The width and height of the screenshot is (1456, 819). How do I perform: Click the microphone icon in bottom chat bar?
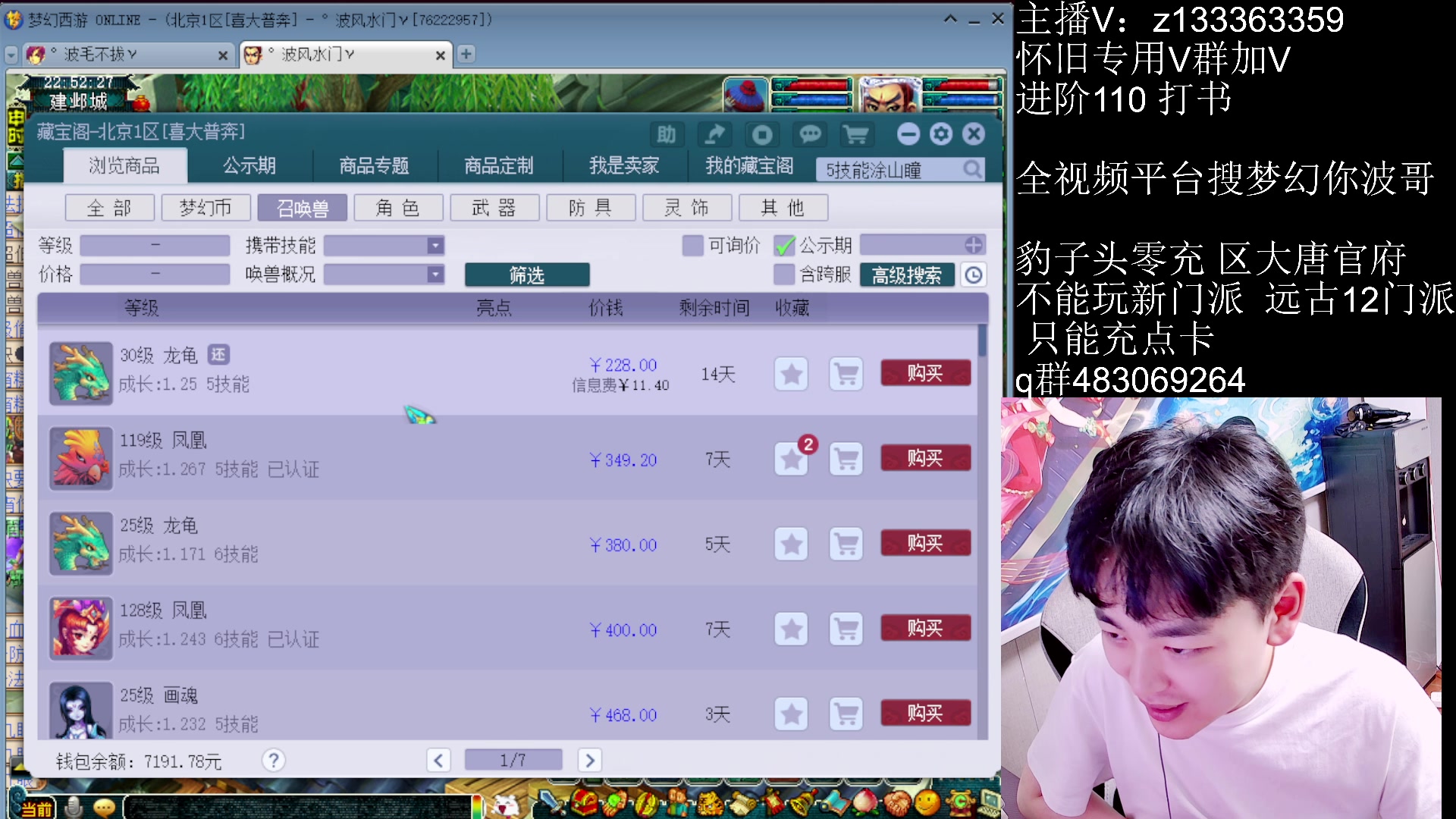pyautogui.click(x=74, y=808)
